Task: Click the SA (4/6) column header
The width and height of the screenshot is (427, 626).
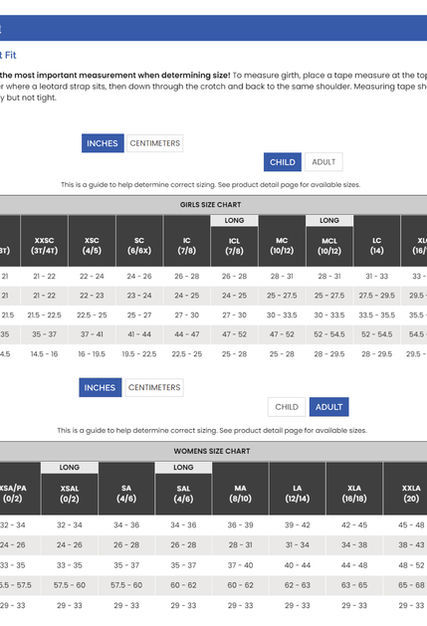Action: 127,488
